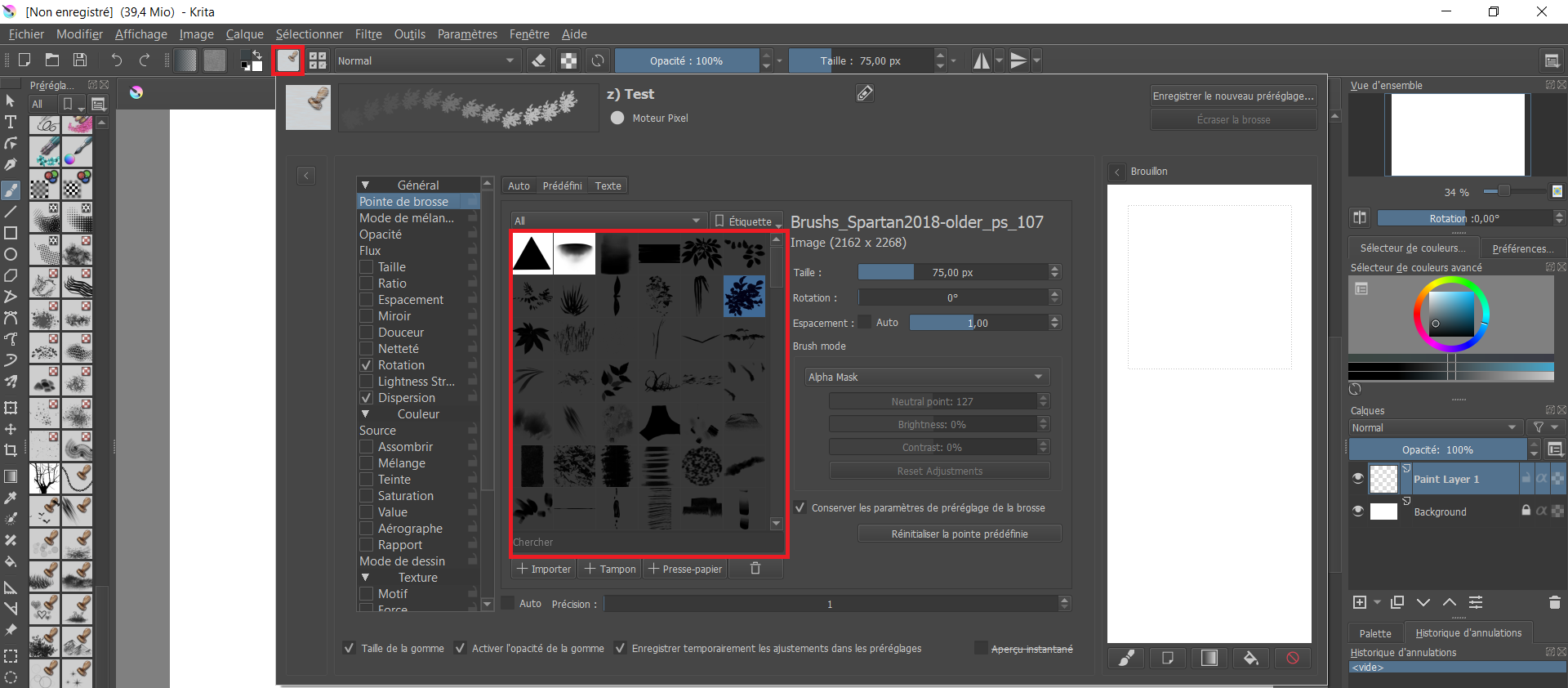Select the Text tool in toolbox
Image resolution: width=1568 pixels, height=688 pixels.
(11, 122)
